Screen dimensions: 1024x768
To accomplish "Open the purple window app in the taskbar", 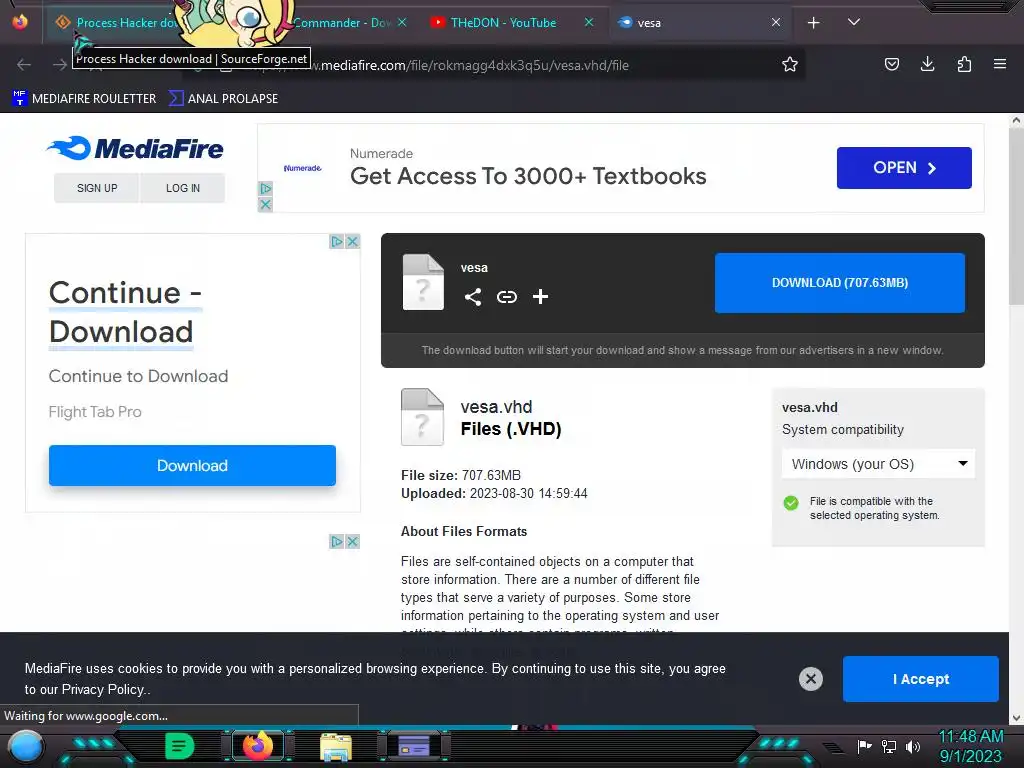I will tap(413, 746).
